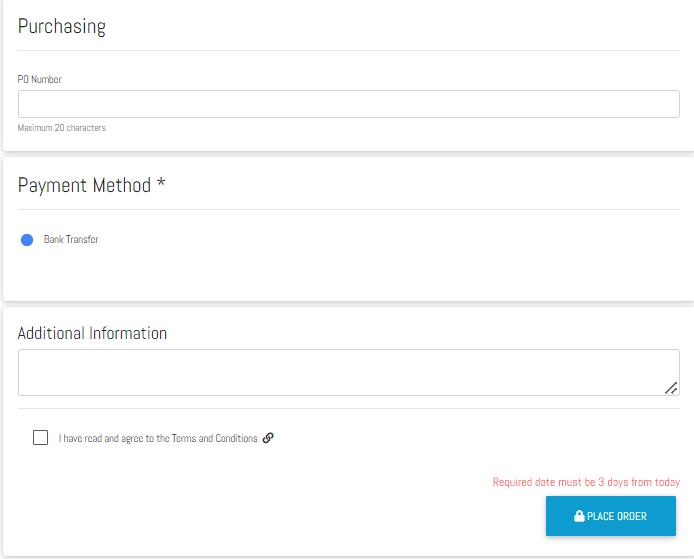Click the red required date error message

(x=586, y=482)
